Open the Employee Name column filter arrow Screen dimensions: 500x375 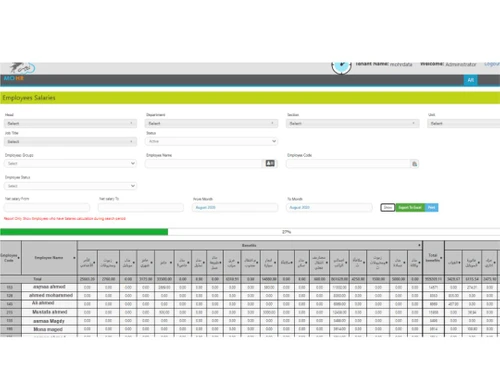tap(74, 258)
